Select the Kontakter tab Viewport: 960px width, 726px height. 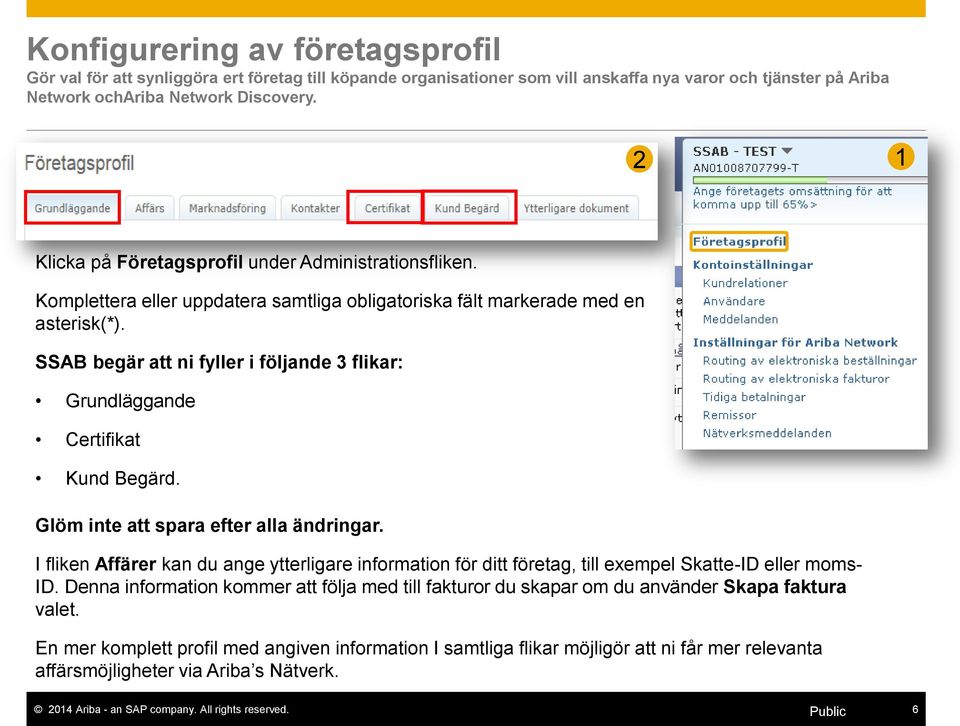[x=315, y=208]
